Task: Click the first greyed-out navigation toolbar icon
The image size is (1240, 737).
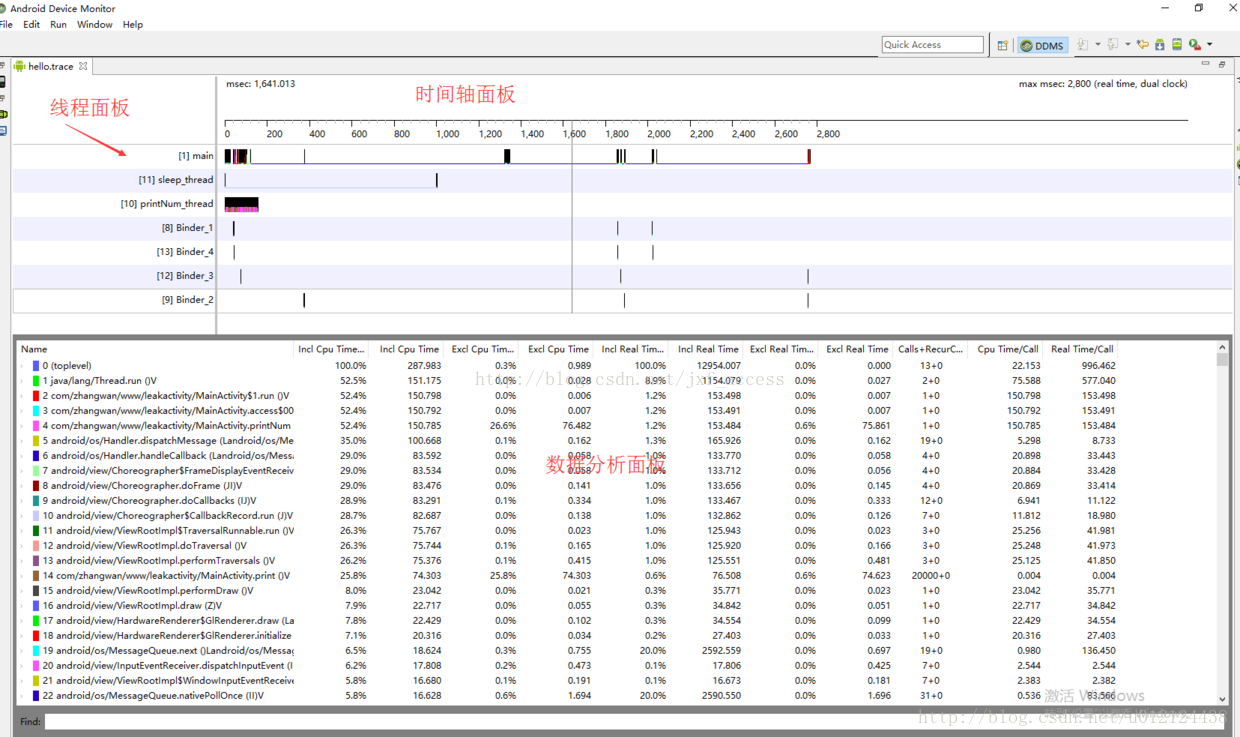Action: coord(1083,44)
